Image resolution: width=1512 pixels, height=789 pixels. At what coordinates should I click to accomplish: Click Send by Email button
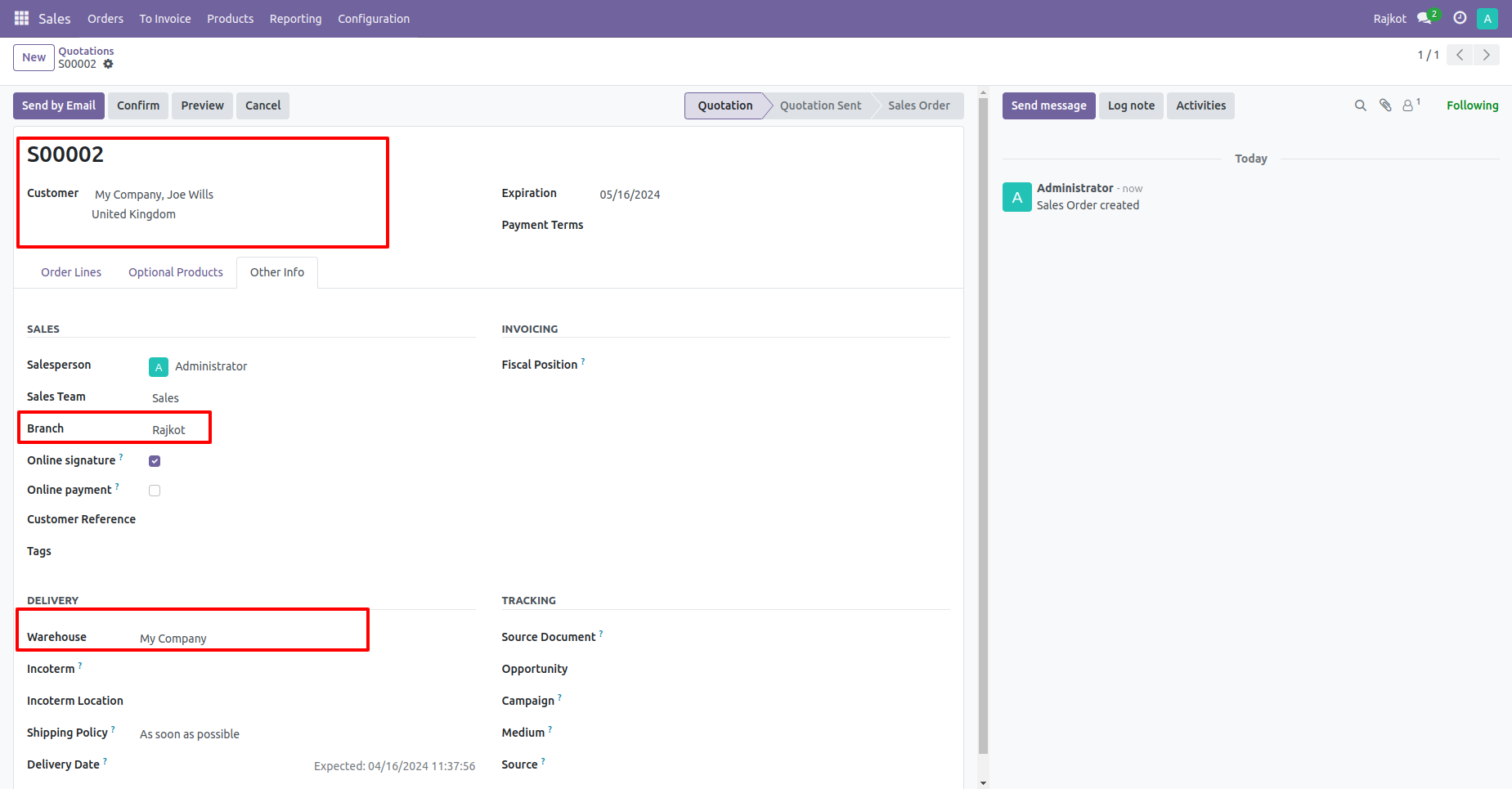coord(58,105)
